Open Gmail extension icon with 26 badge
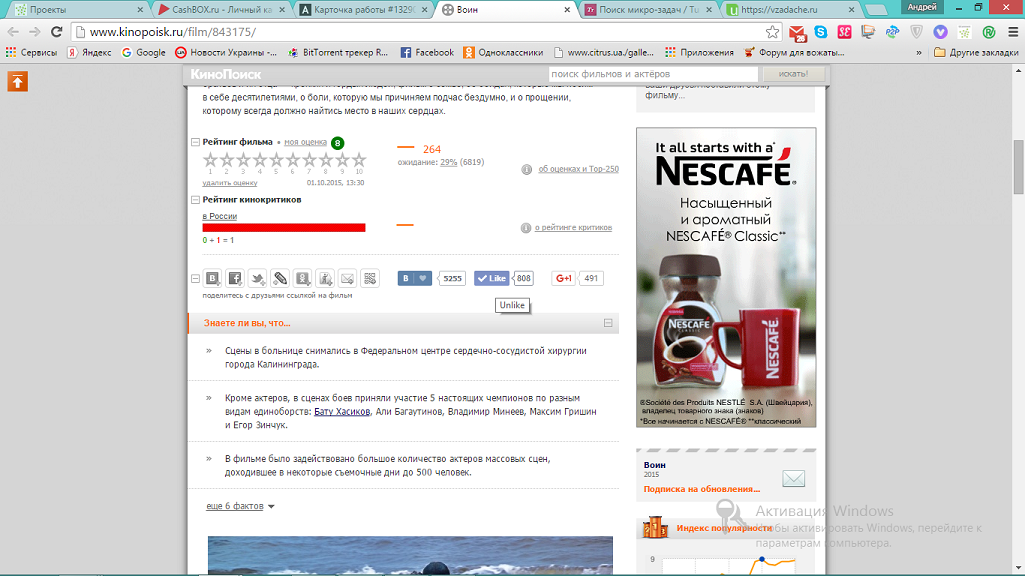The width and height of the screenshot is (1025, 576). (797, 33)
